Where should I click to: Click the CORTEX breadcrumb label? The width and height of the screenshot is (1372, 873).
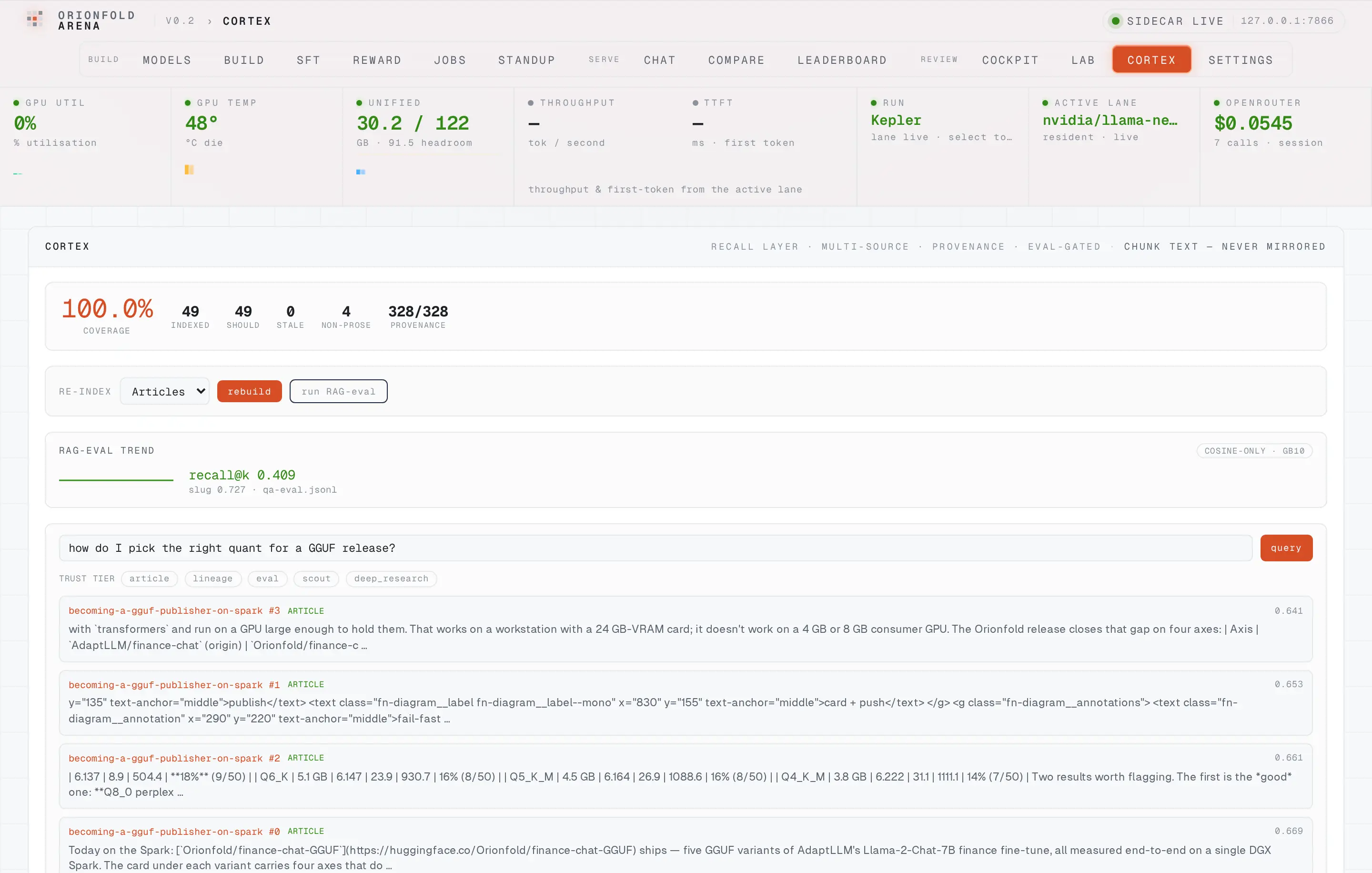[x=247, y=21]
